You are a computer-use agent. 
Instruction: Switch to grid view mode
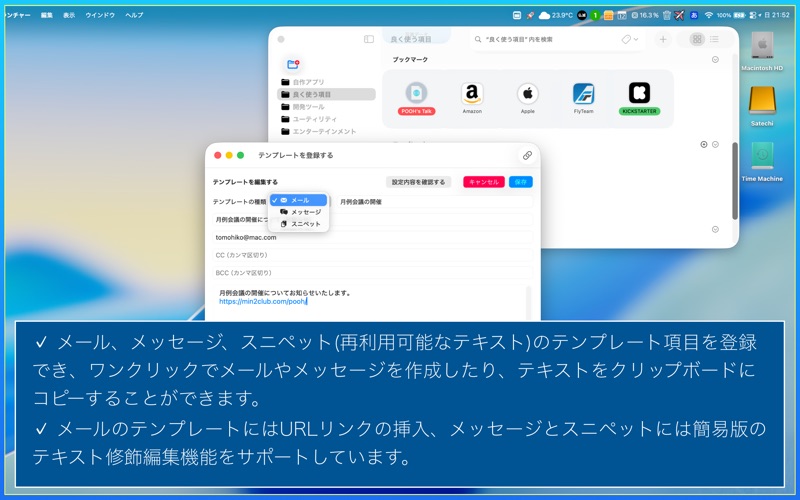697,39
